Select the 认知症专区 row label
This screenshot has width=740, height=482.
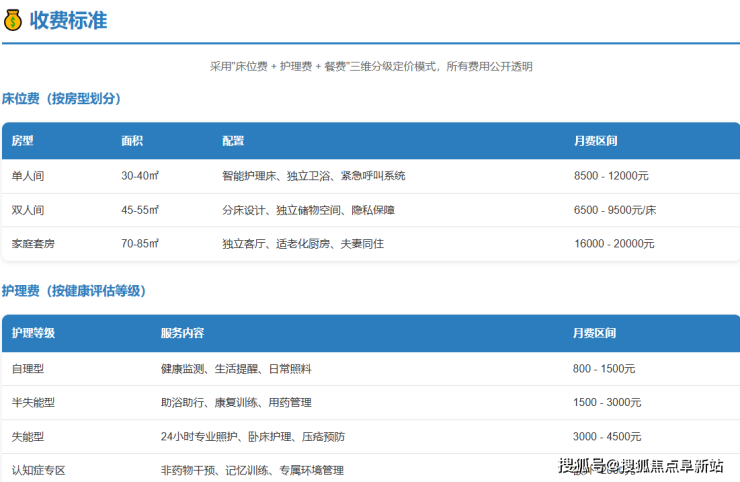coord(39,470)
